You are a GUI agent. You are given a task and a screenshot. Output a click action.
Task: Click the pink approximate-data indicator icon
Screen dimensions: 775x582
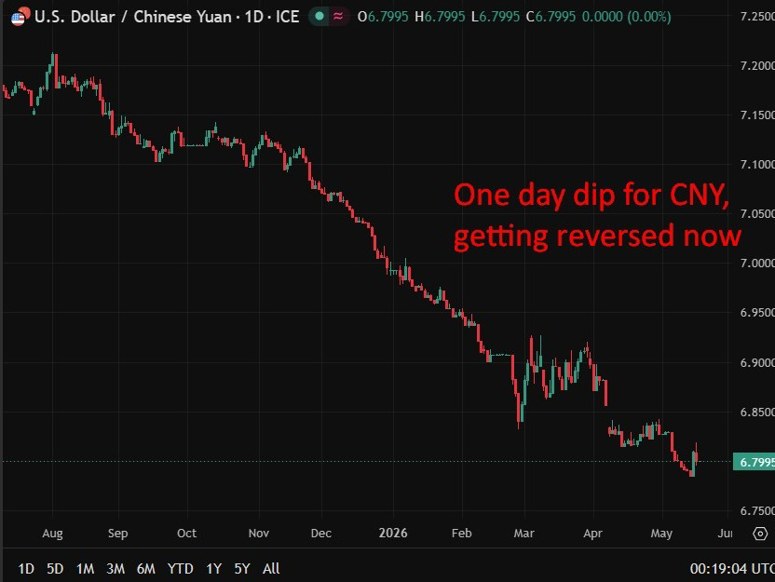(338, 16)
